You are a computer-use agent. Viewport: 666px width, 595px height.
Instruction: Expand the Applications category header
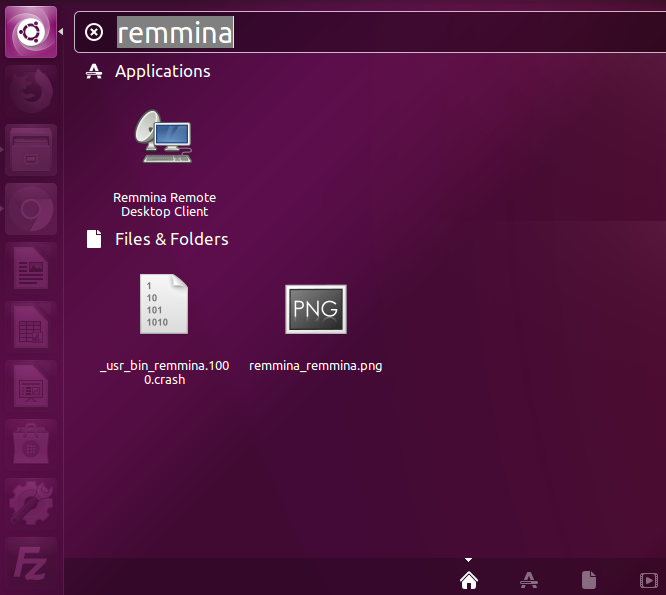coord(163,71)
